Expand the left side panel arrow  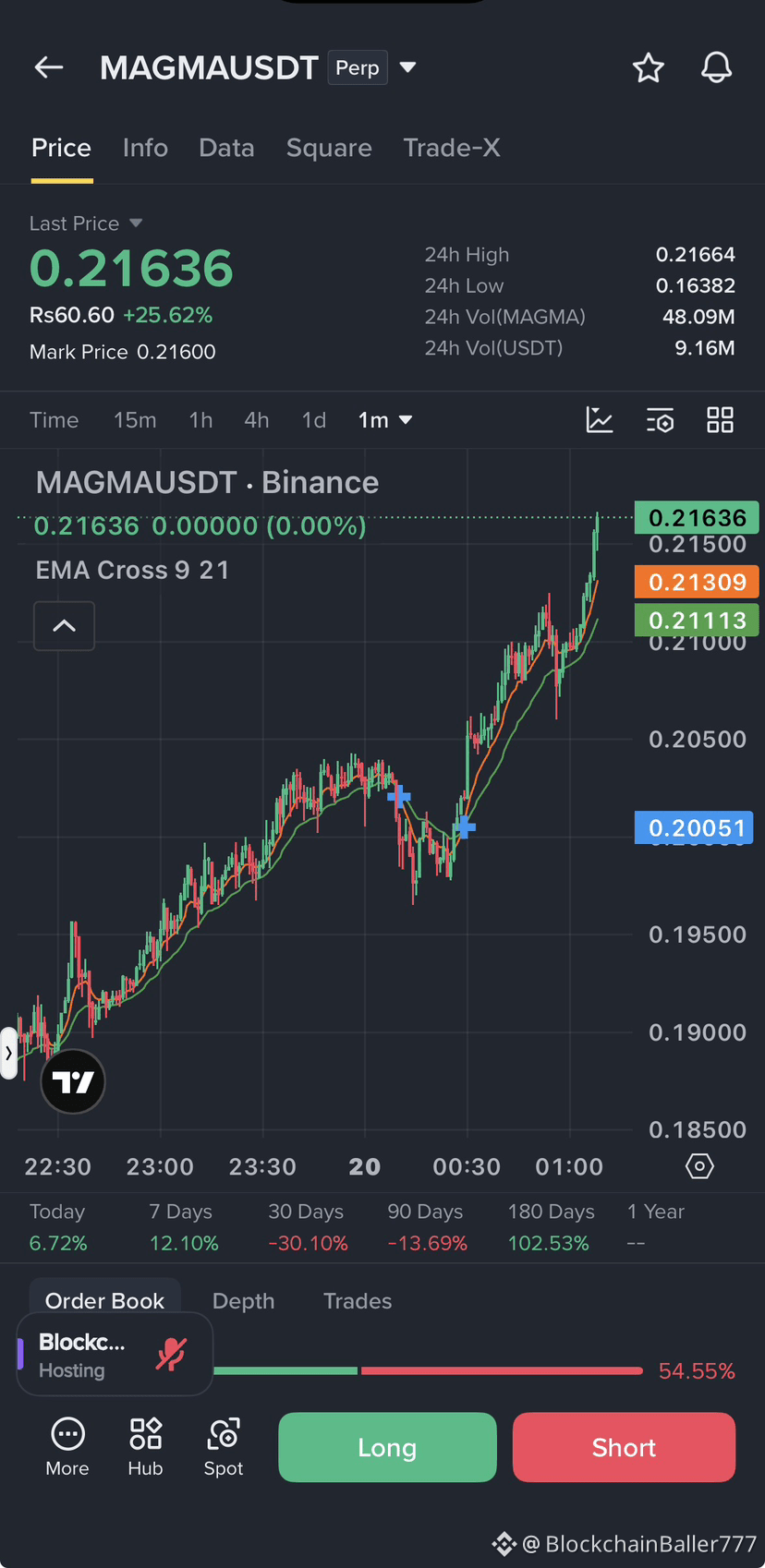click(x=8, y=1053)
